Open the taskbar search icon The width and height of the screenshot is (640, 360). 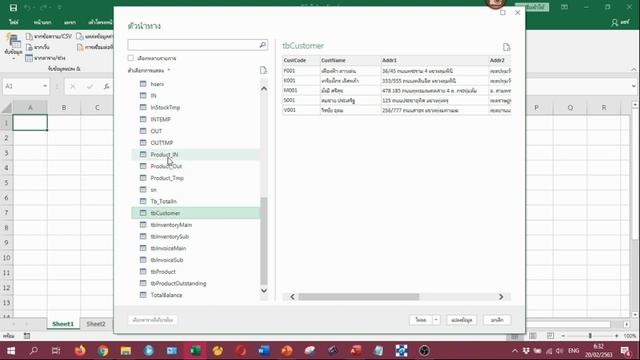coord(34,351)
